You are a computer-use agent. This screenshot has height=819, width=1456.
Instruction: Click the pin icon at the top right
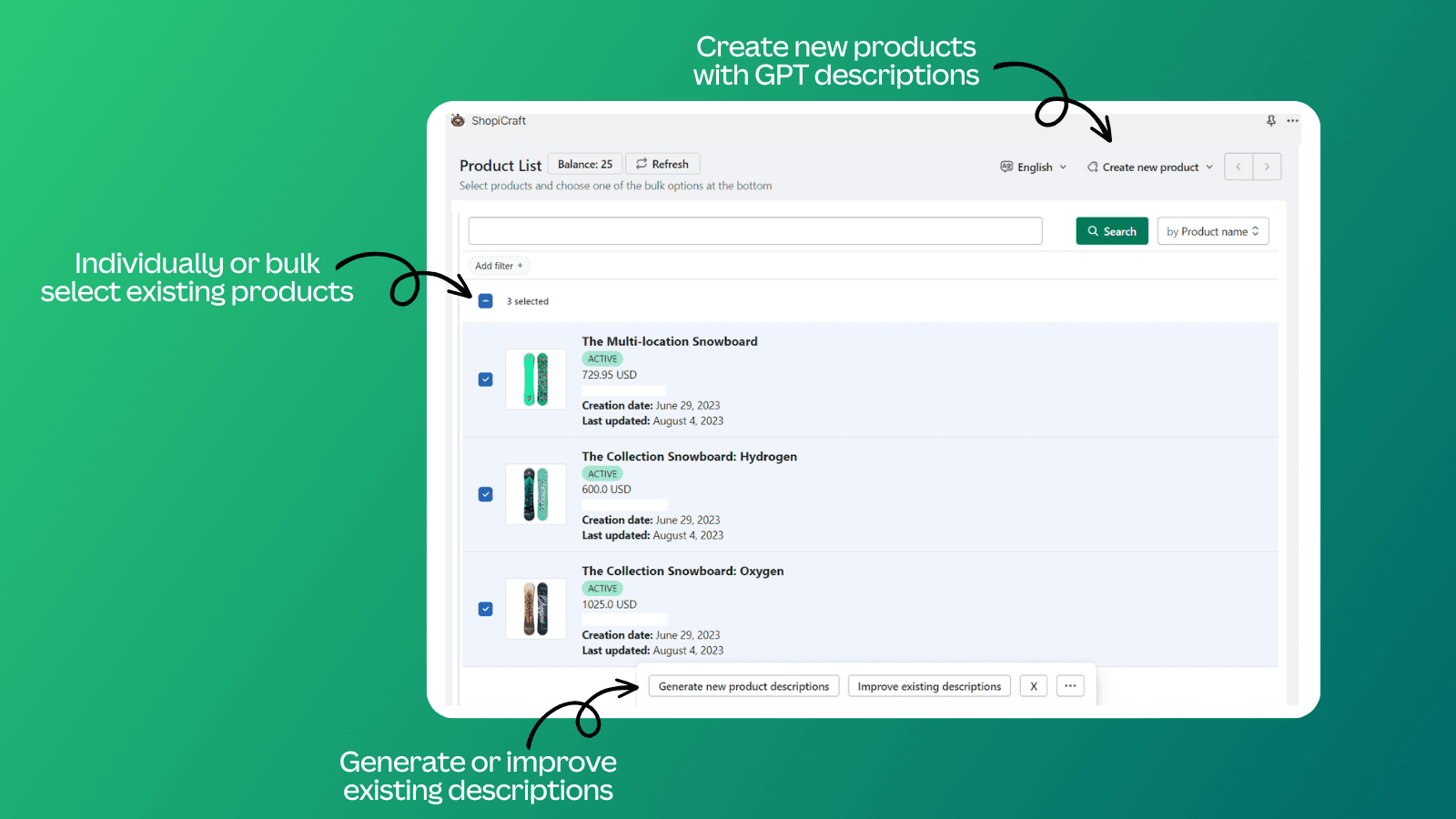1270,120
